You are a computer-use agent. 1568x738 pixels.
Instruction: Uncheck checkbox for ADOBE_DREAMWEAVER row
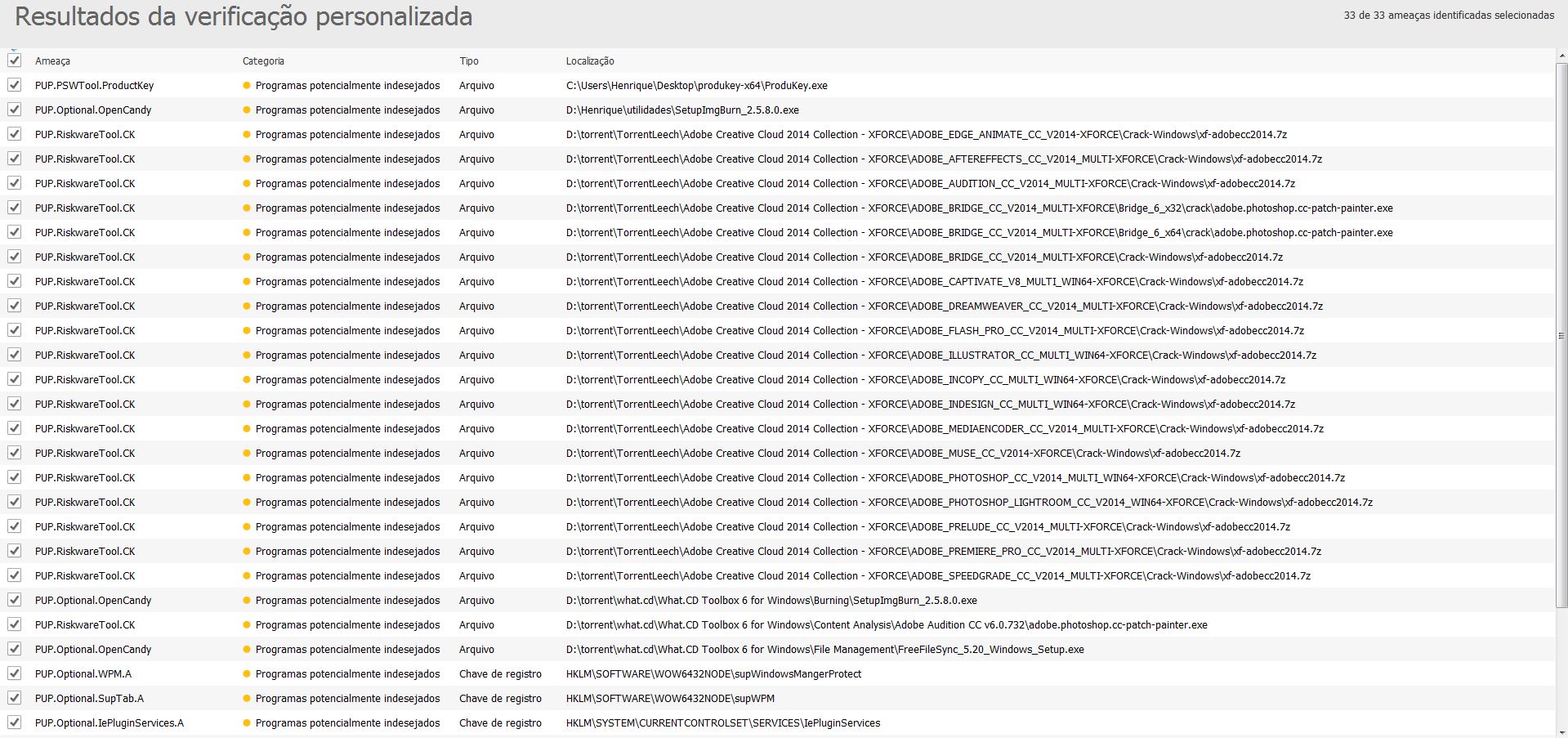click(15, 306)
